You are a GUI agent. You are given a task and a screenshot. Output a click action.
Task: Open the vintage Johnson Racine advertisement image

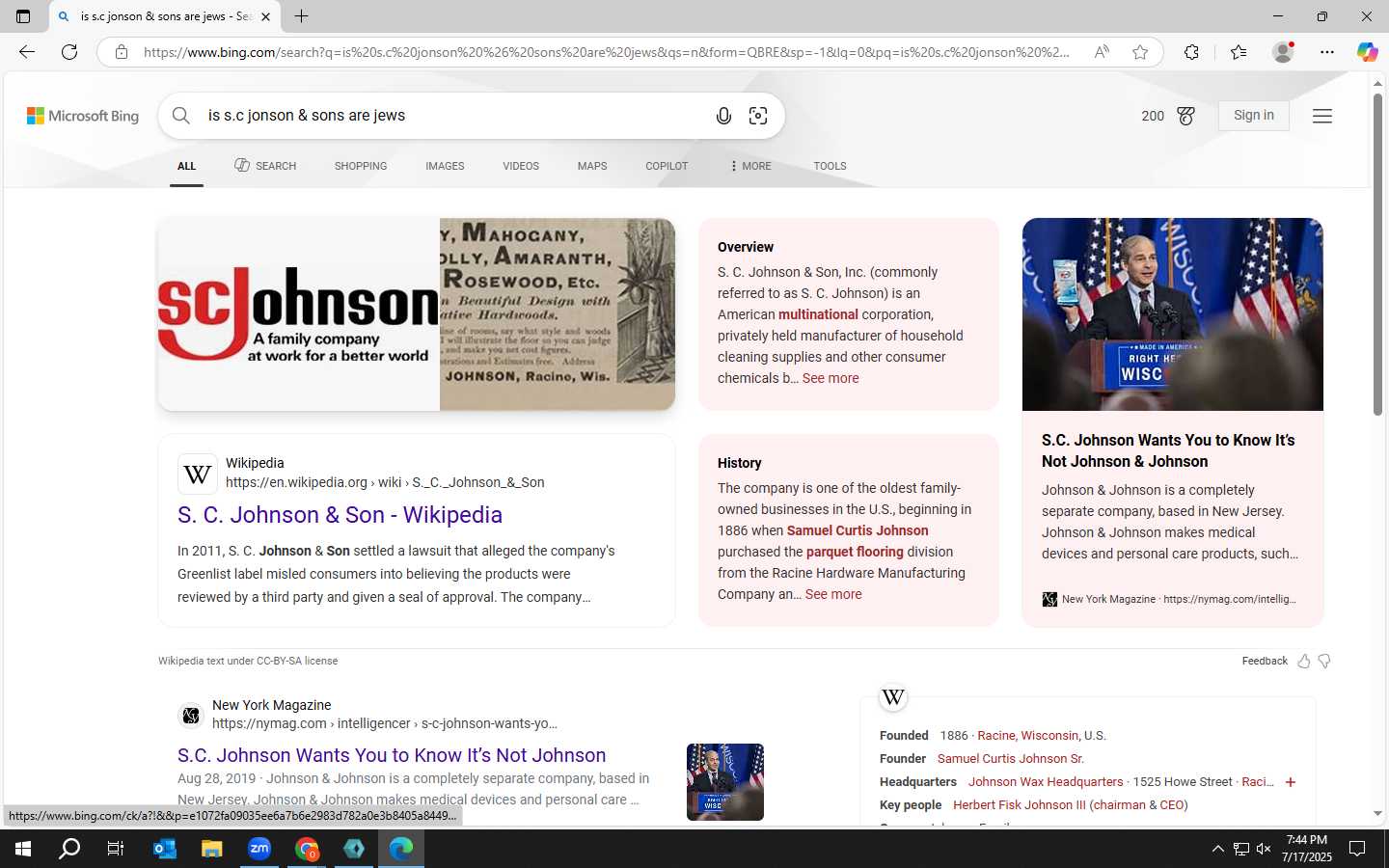(558, 314)
